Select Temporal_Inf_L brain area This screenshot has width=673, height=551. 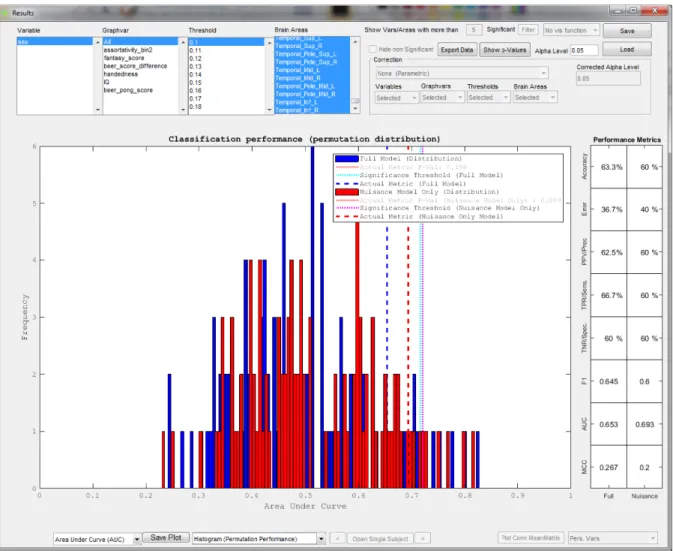tap(312, 102)
